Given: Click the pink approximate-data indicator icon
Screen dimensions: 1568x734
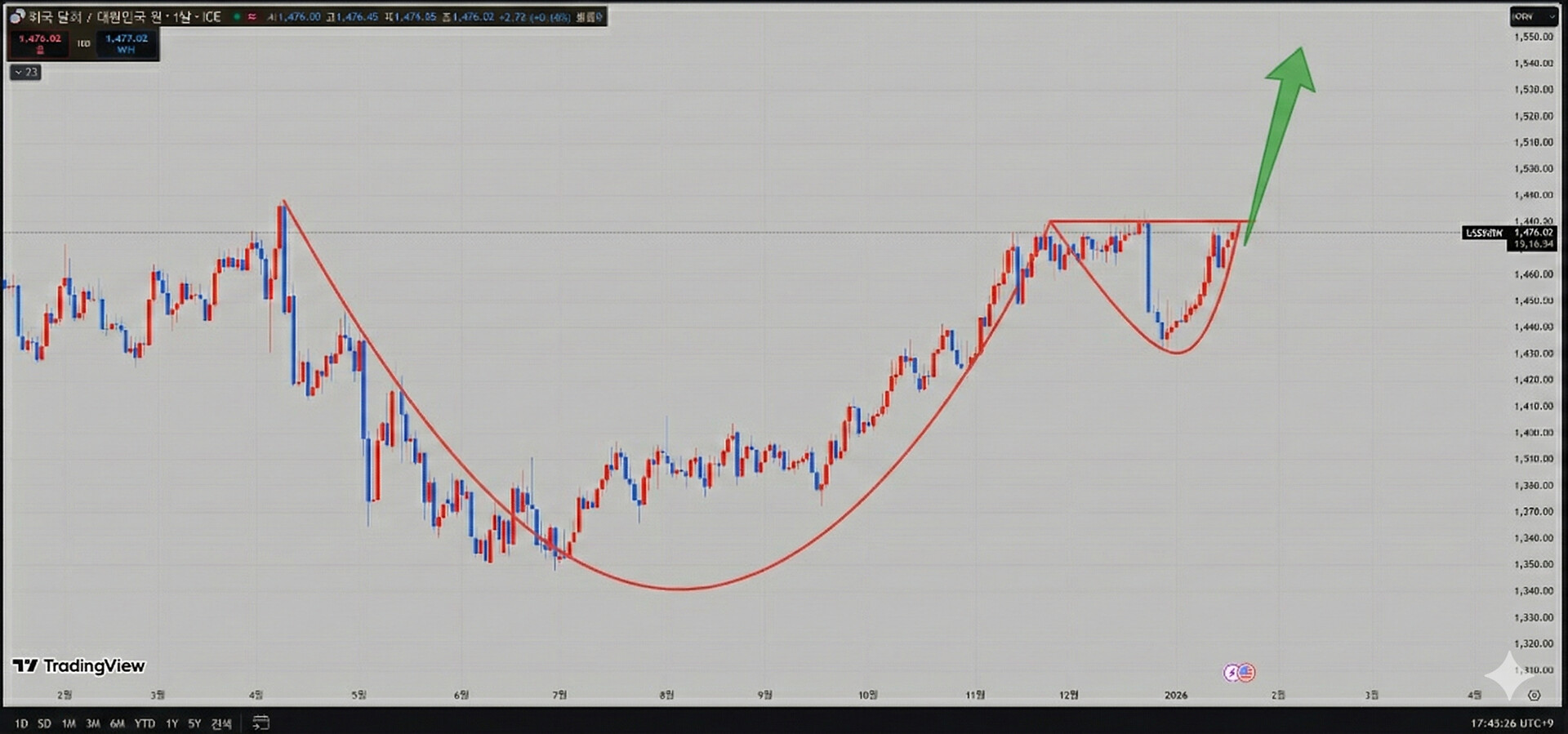Looking at the screenshot, I should 252,16.
